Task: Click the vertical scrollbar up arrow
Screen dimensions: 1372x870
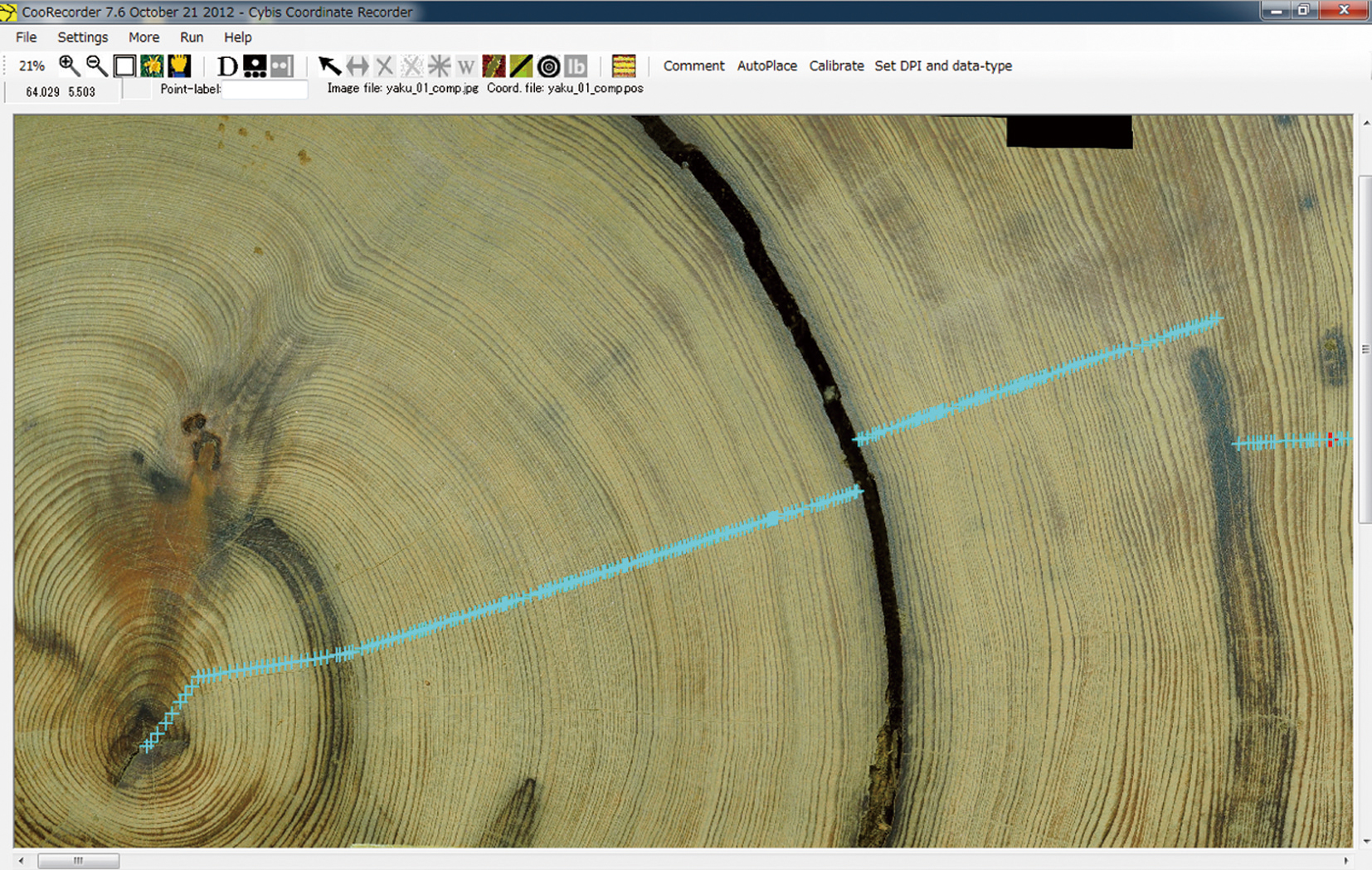Action: pyautogui.click(x=1365, y=123)
